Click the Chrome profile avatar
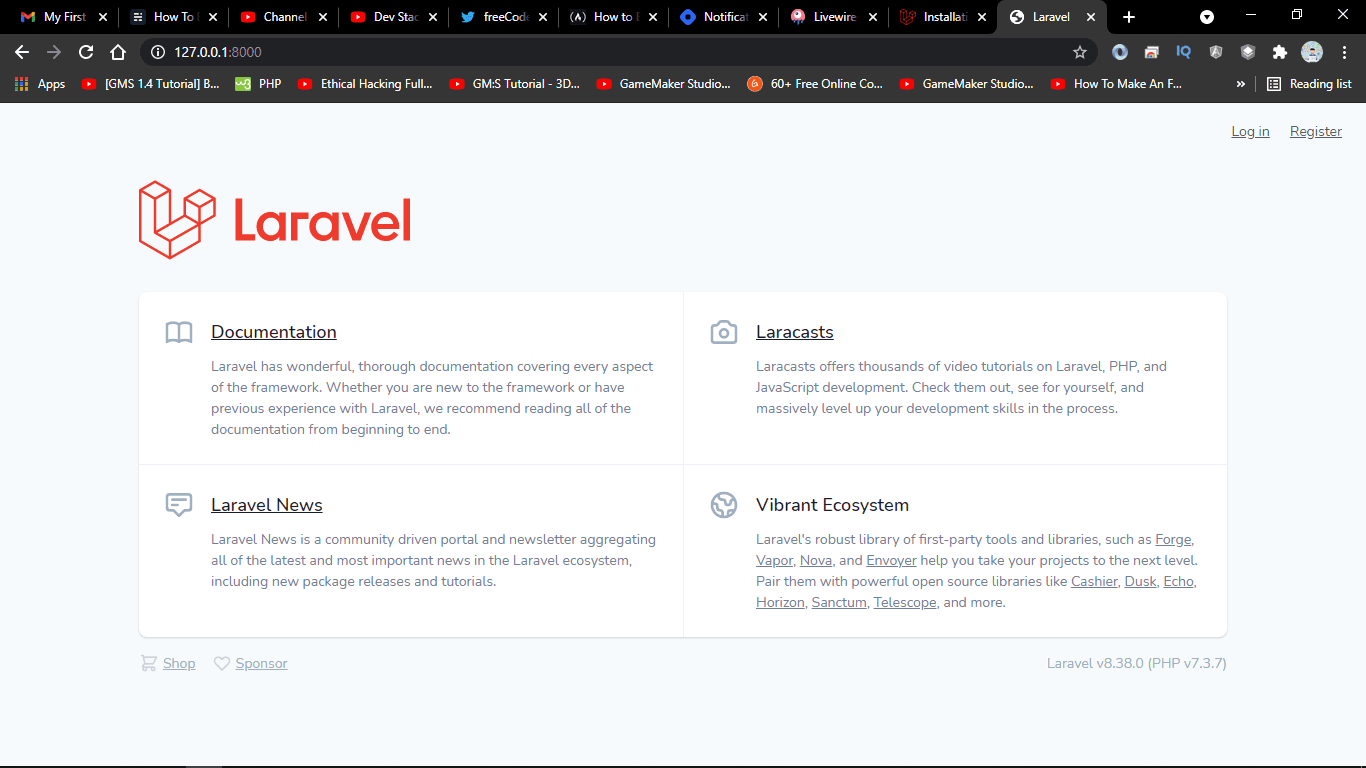 (1311, 52)
